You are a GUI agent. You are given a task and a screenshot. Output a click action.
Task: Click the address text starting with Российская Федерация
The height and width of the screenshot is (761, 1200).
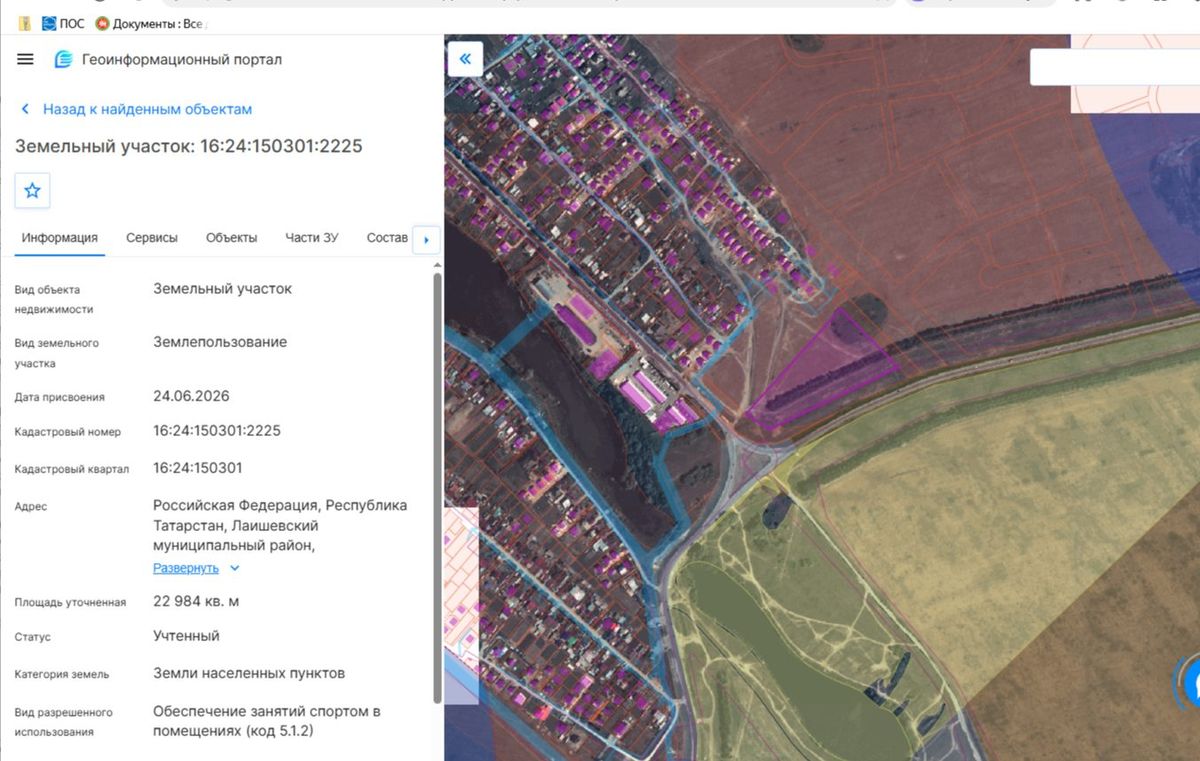tap(280, 525)
